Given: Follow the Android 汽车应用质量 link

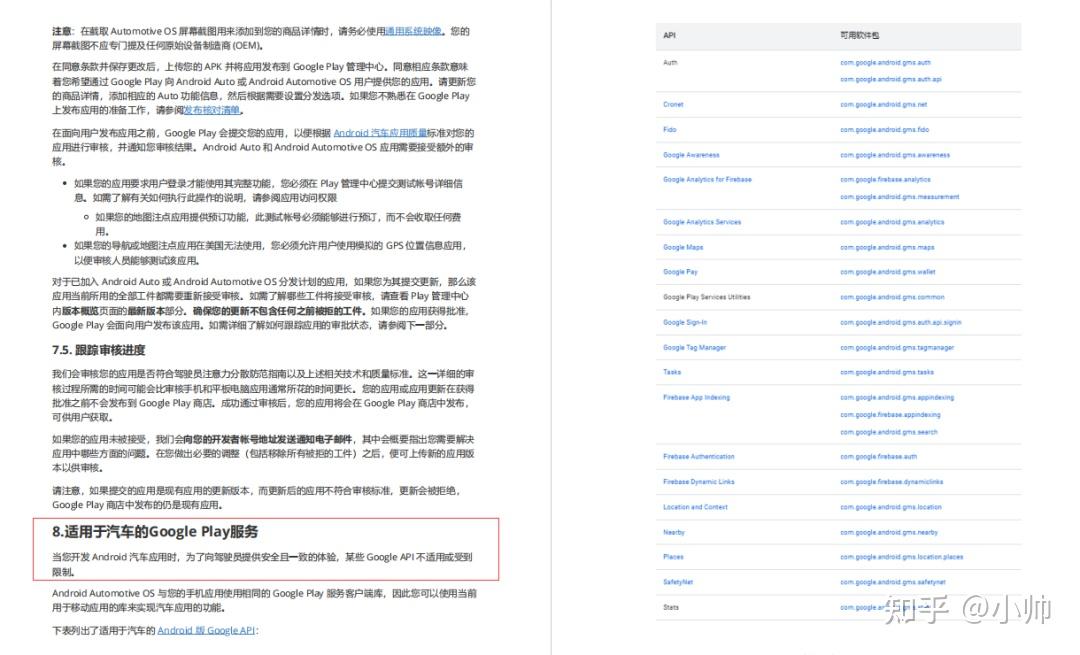Looking at the screenshot, I should point(379,131).
